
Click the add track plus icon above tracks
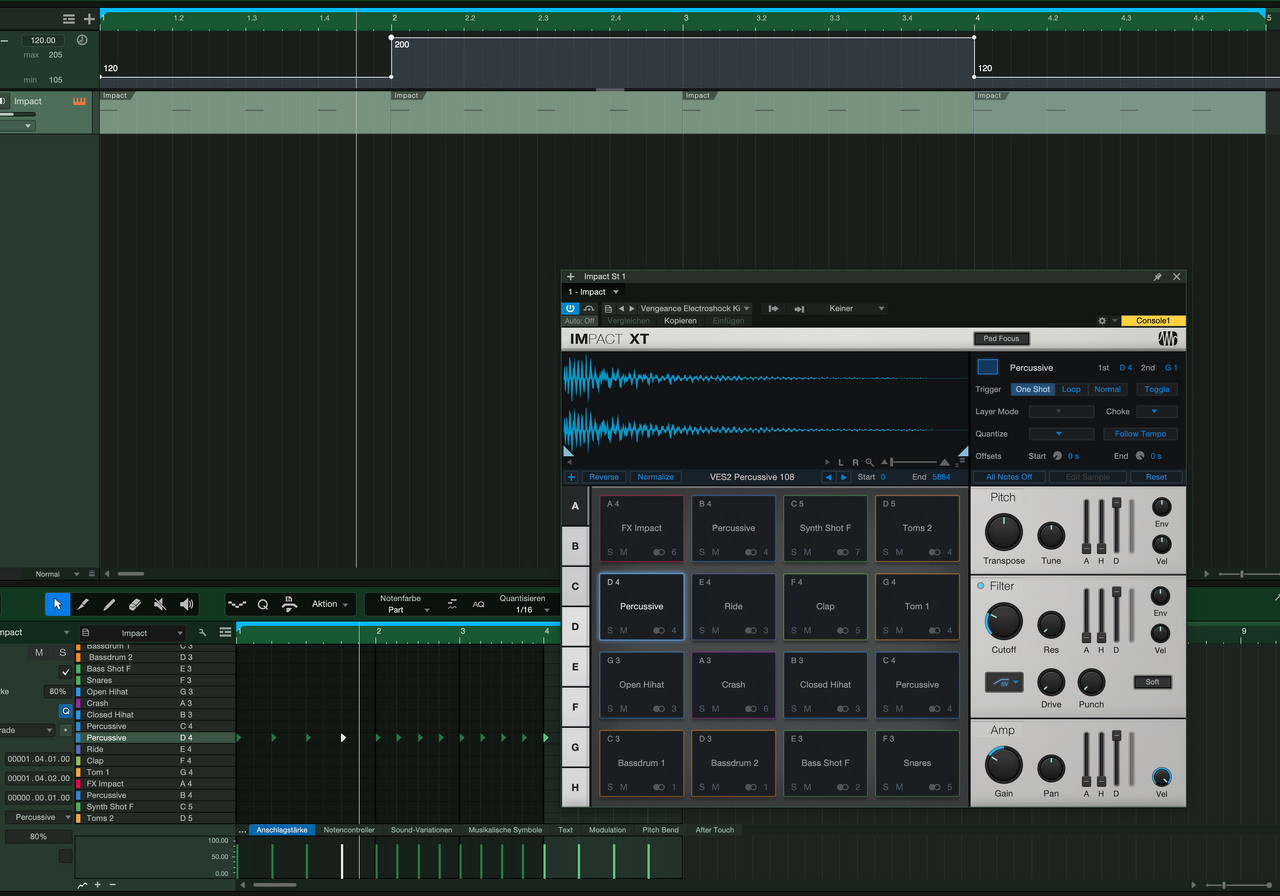tap(89, 18)
